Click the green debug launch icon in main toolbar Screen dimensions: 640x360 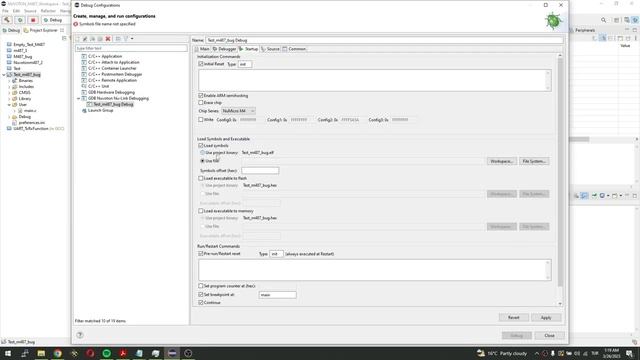tap(20, 20)
